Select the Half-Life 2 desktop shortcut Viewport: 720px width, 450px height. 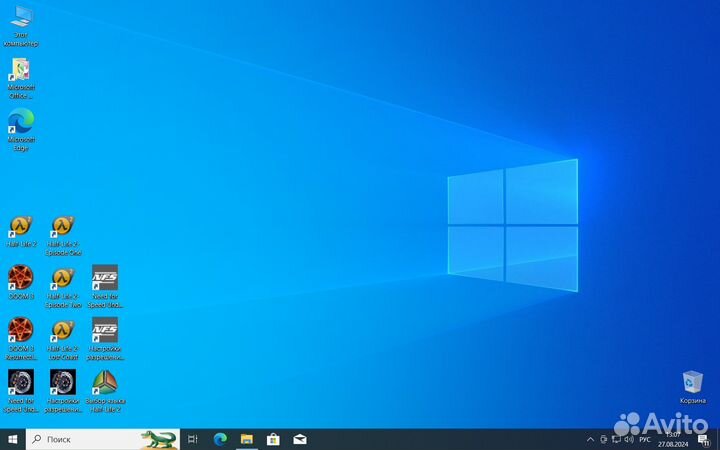21,232
